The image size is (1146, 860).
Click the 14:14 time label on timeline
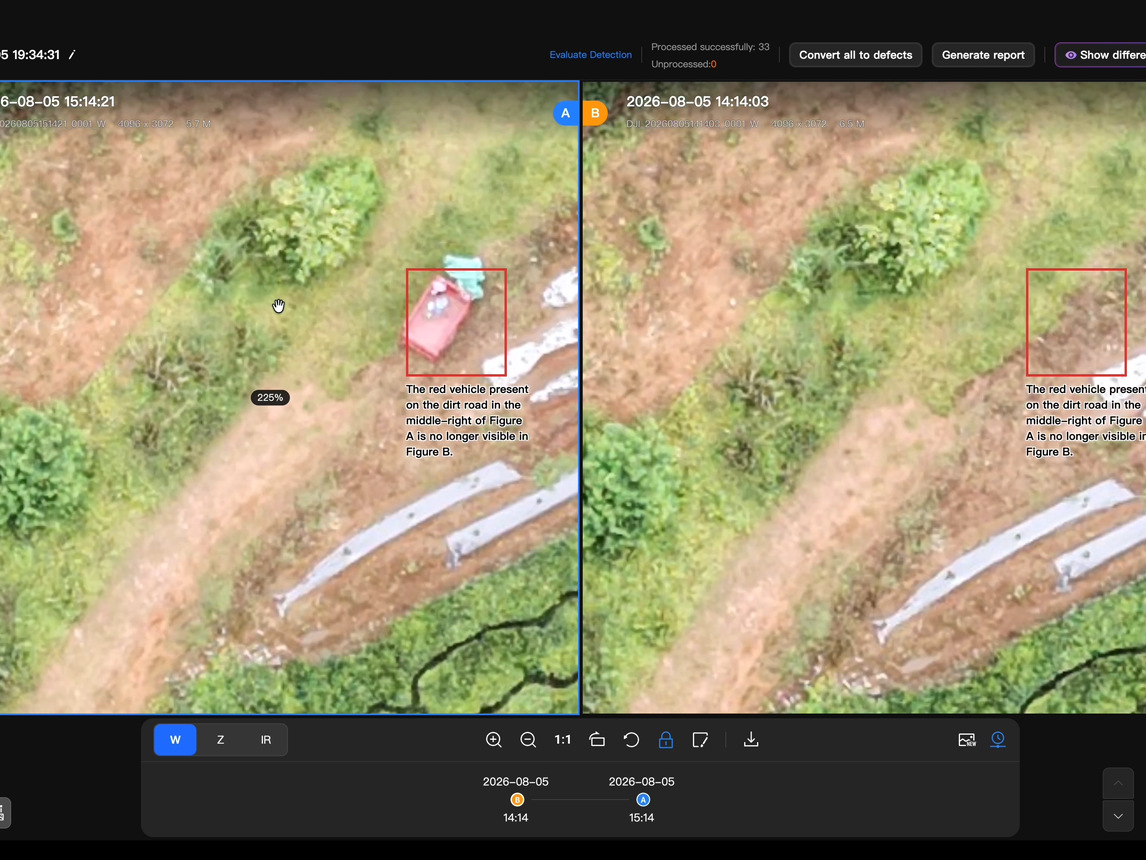point(515,818)
